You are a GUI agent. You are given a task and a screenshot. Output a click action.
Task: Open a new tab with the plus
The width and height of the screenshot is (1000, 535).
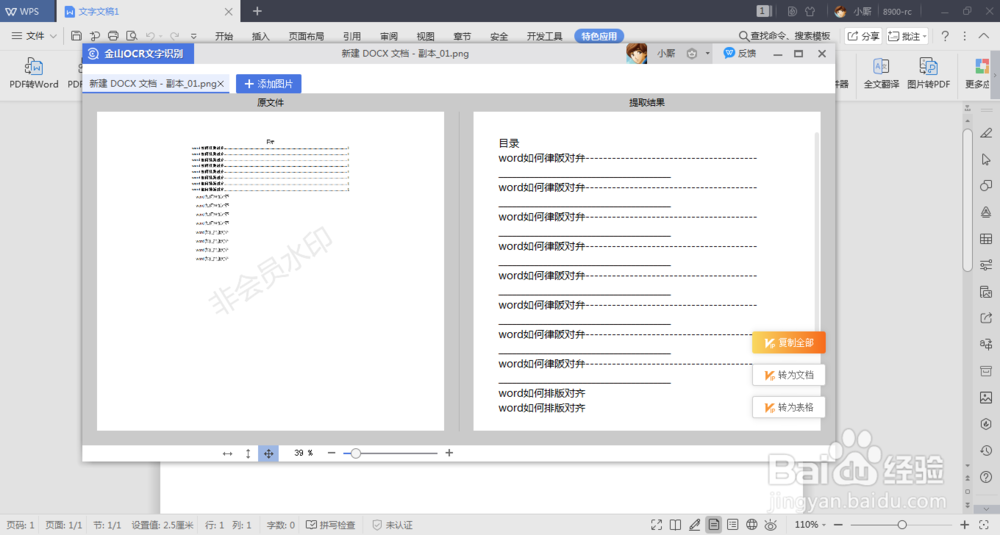(257, 11)
